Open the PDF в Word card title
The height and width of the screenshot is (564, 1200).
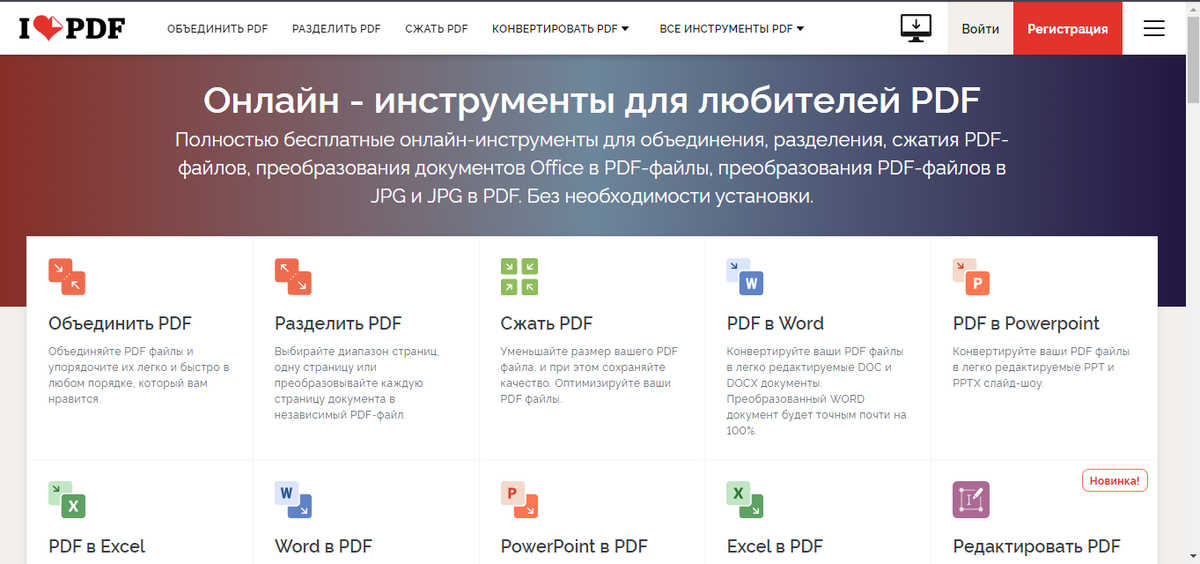775,323
